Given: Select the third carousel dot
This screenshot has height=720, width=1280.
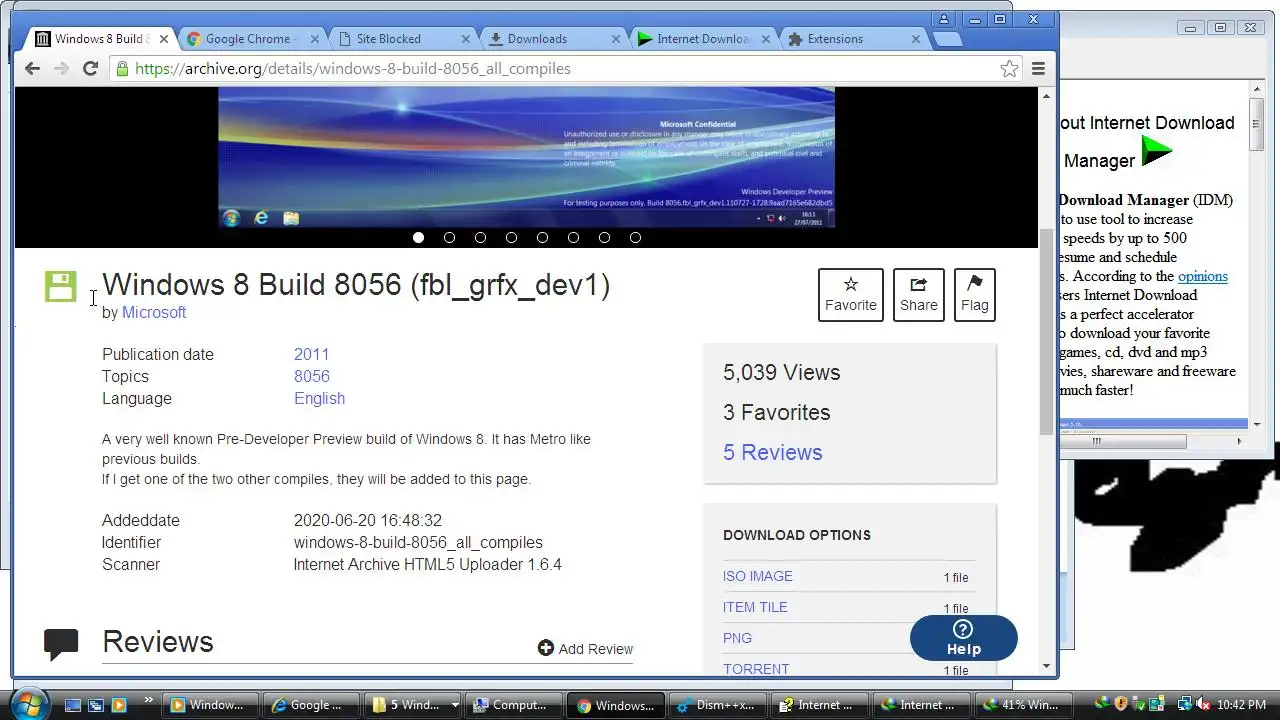Looking at the screenshot, I should pos(480,237).
